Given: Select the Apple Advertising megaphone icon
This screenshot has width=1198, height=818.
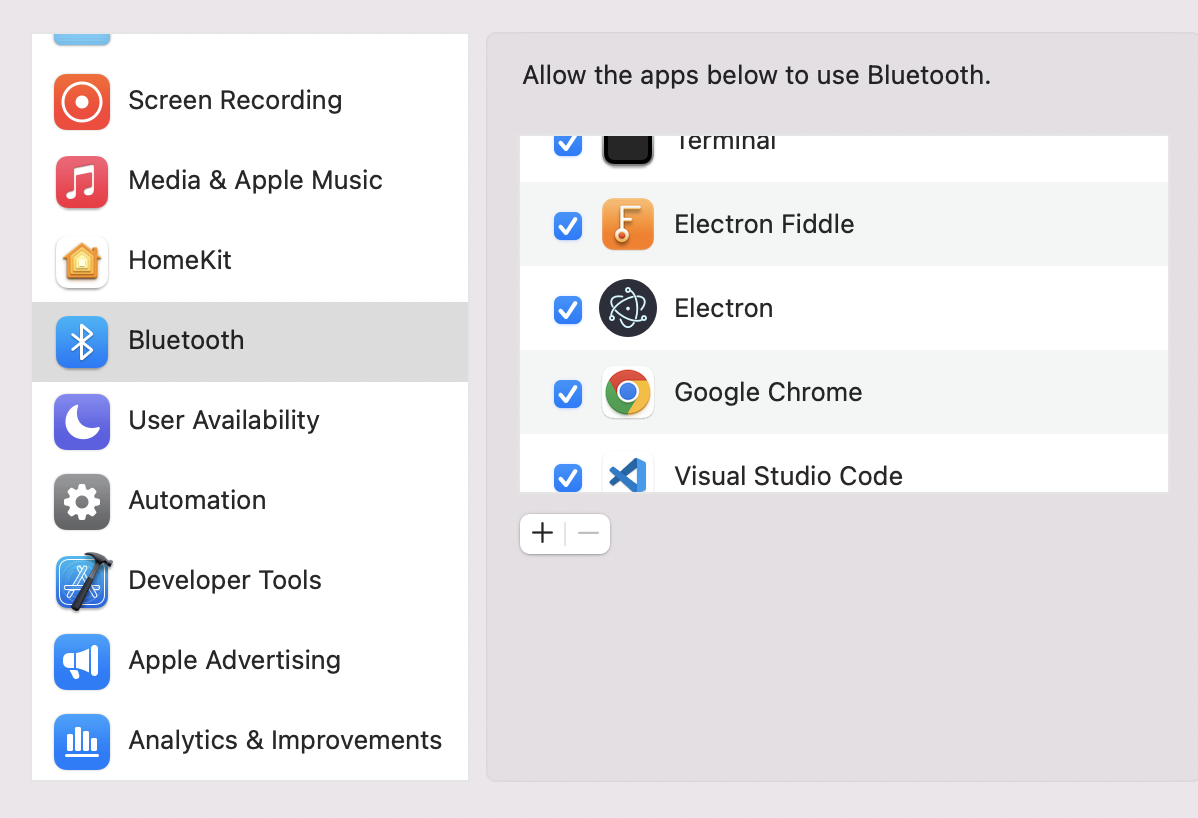Looking at the screenshot, I should pyautogui.click(x=81, y=661).
